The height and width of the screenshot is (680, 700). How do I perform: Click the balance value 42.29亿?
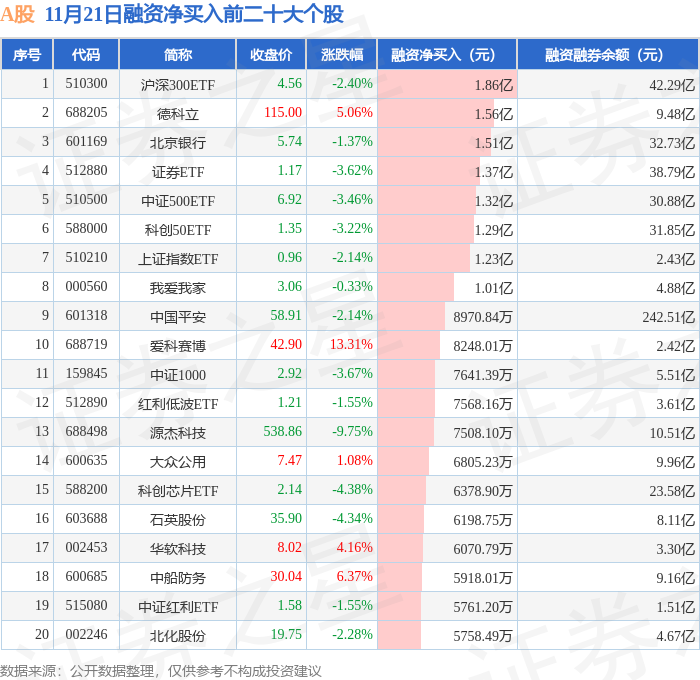672,85
